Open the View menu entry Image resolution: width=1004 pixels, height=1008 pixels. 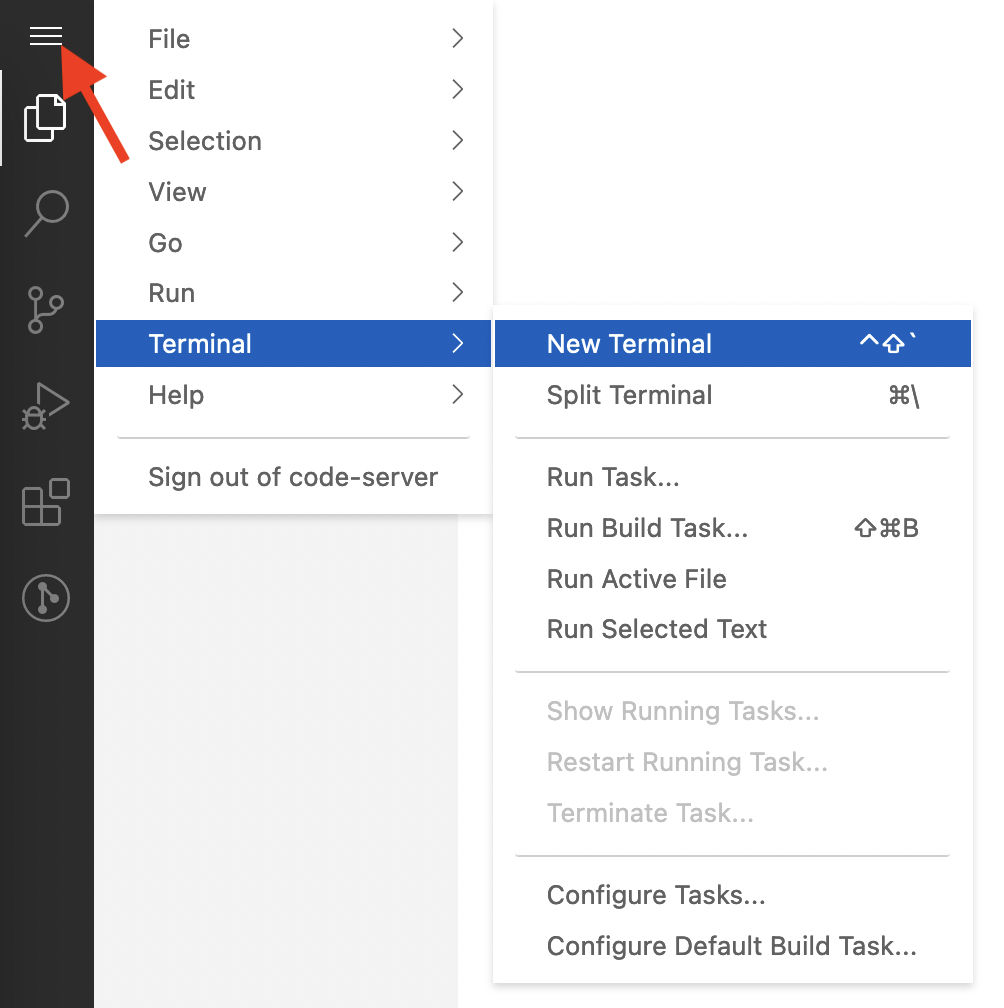177,192
